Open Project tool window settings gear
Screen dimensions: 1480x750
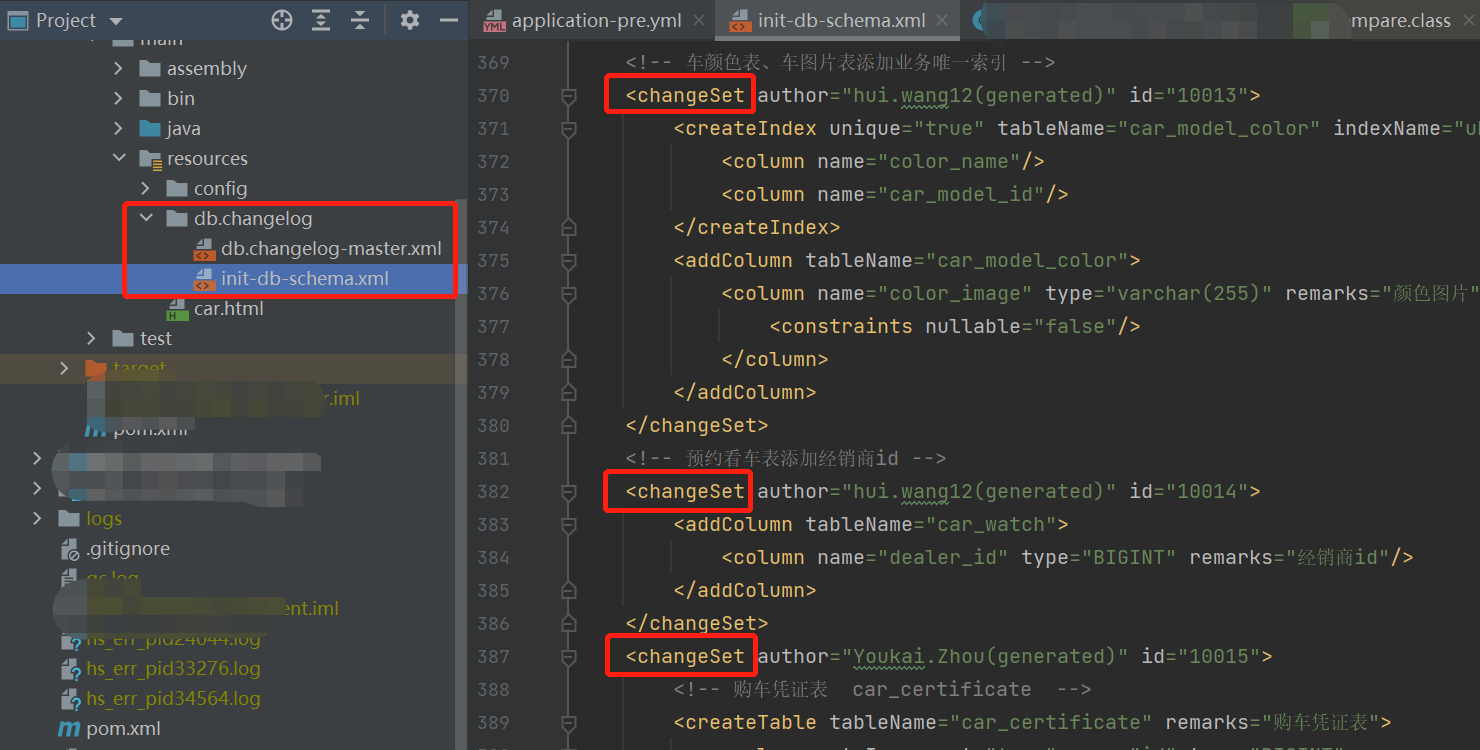410,19
